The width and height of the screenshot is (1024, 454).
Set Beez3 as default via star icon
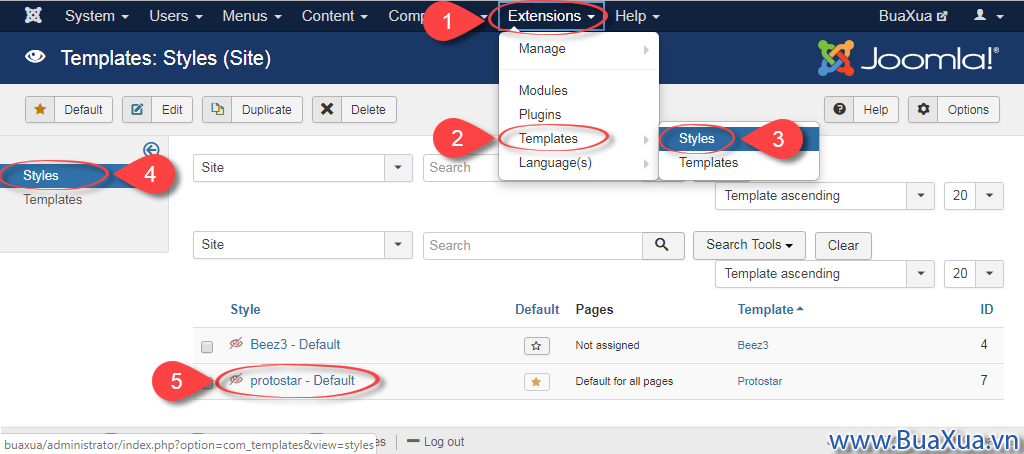536,346
